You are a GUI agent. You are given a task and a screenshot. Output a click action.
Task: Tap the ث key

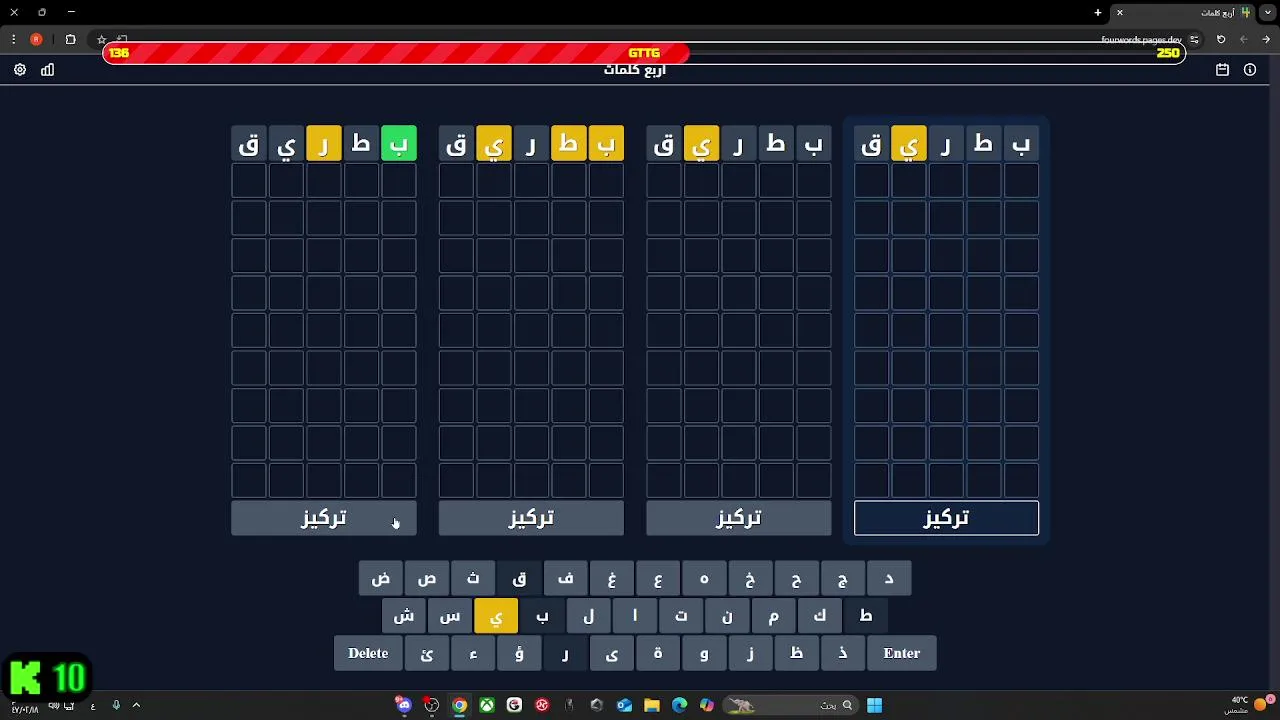pos(473,579)
